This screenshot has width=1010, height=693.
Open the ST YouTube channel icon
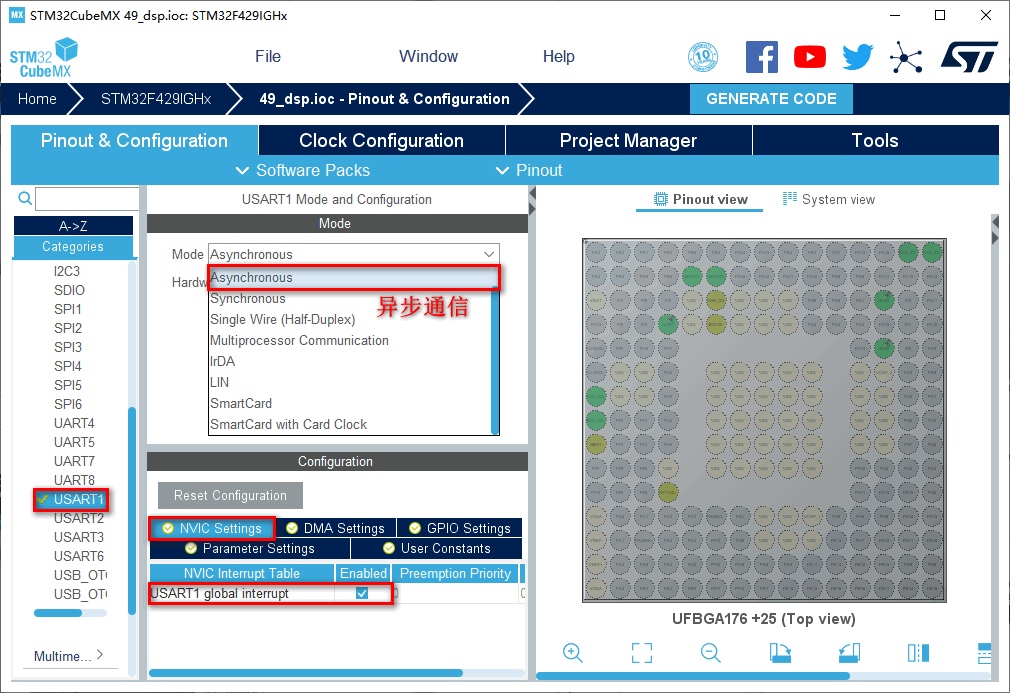coord(810,57)
